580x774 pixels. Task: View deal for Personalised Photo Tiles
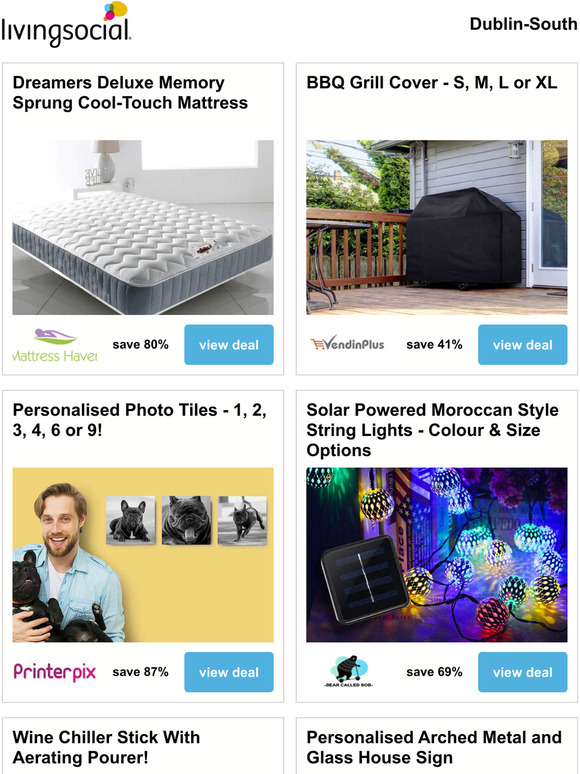229,672
